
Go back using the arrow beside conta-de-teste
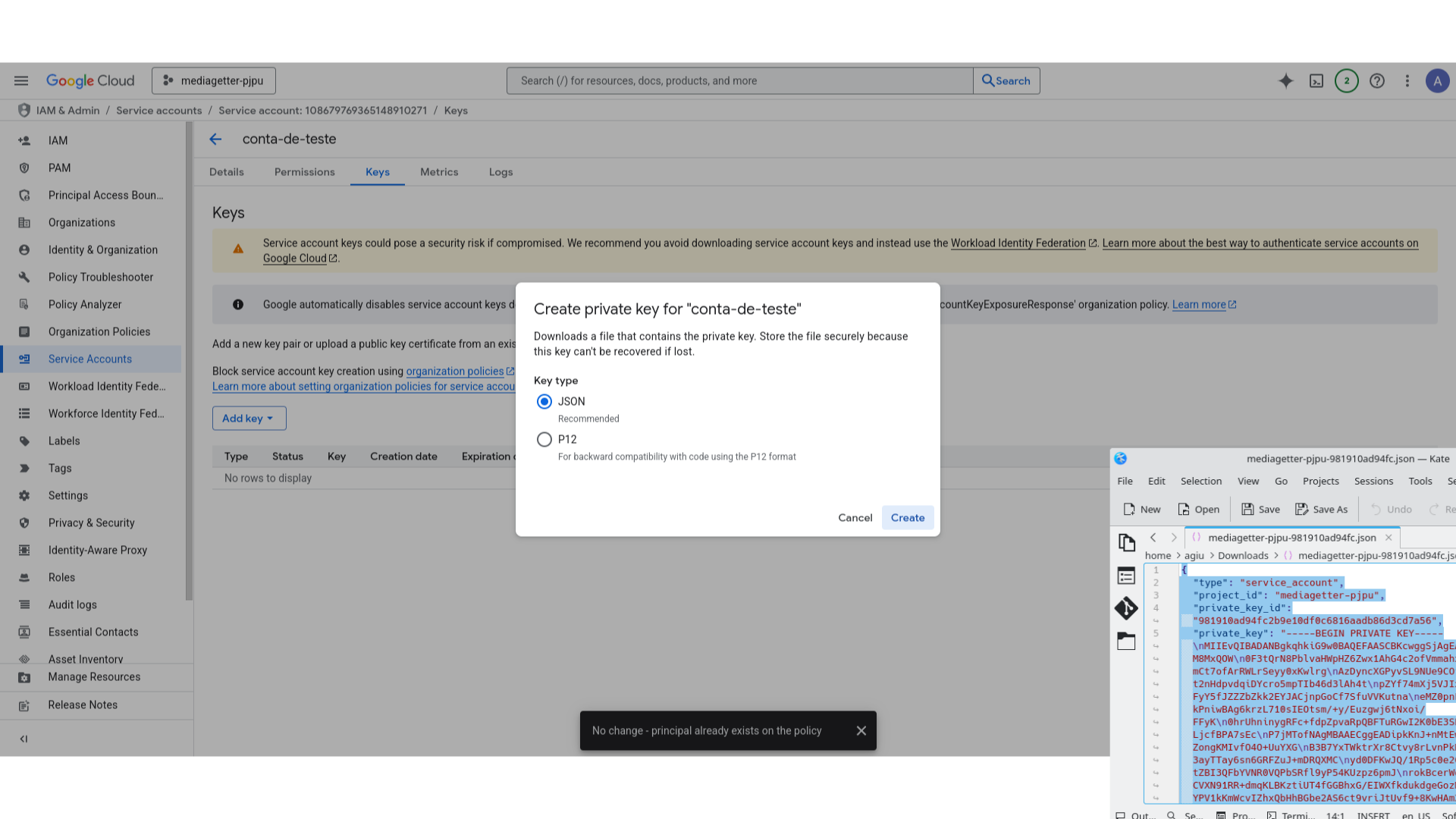(x=215, y=140)
